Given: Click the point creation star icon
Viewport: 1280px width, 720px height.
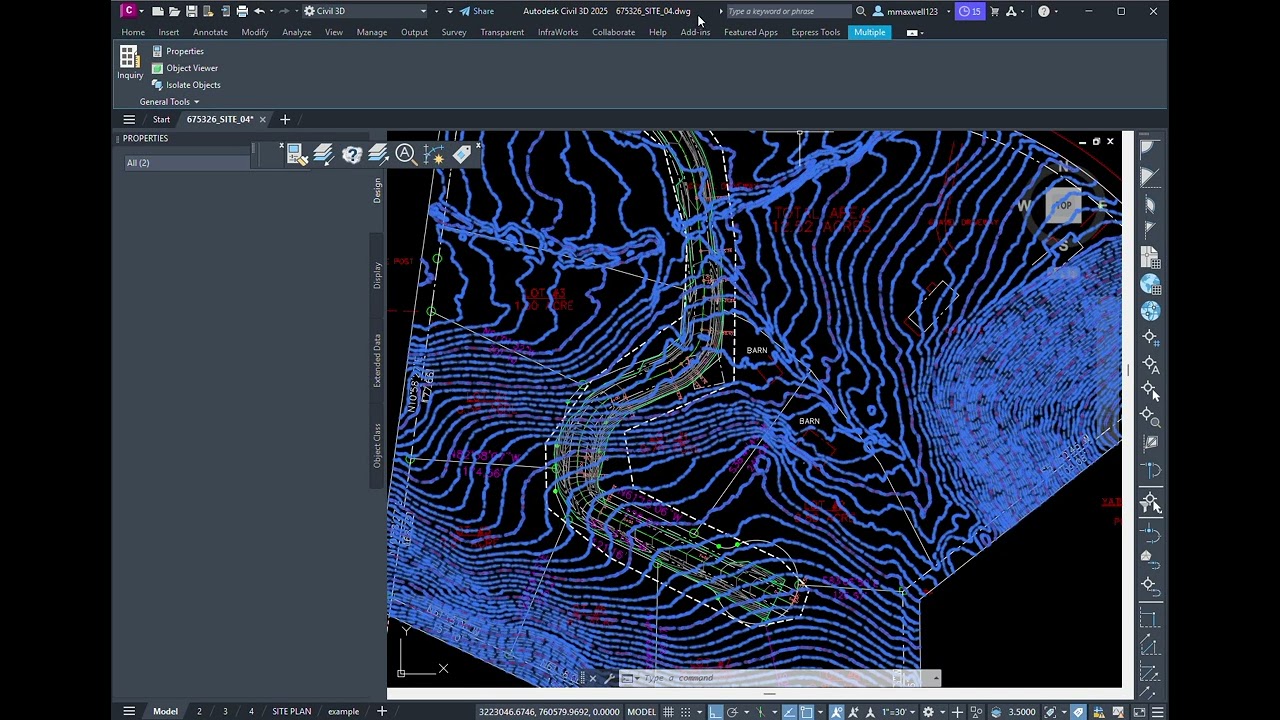Looking at the screenshot, I should [x=433, y=154].
